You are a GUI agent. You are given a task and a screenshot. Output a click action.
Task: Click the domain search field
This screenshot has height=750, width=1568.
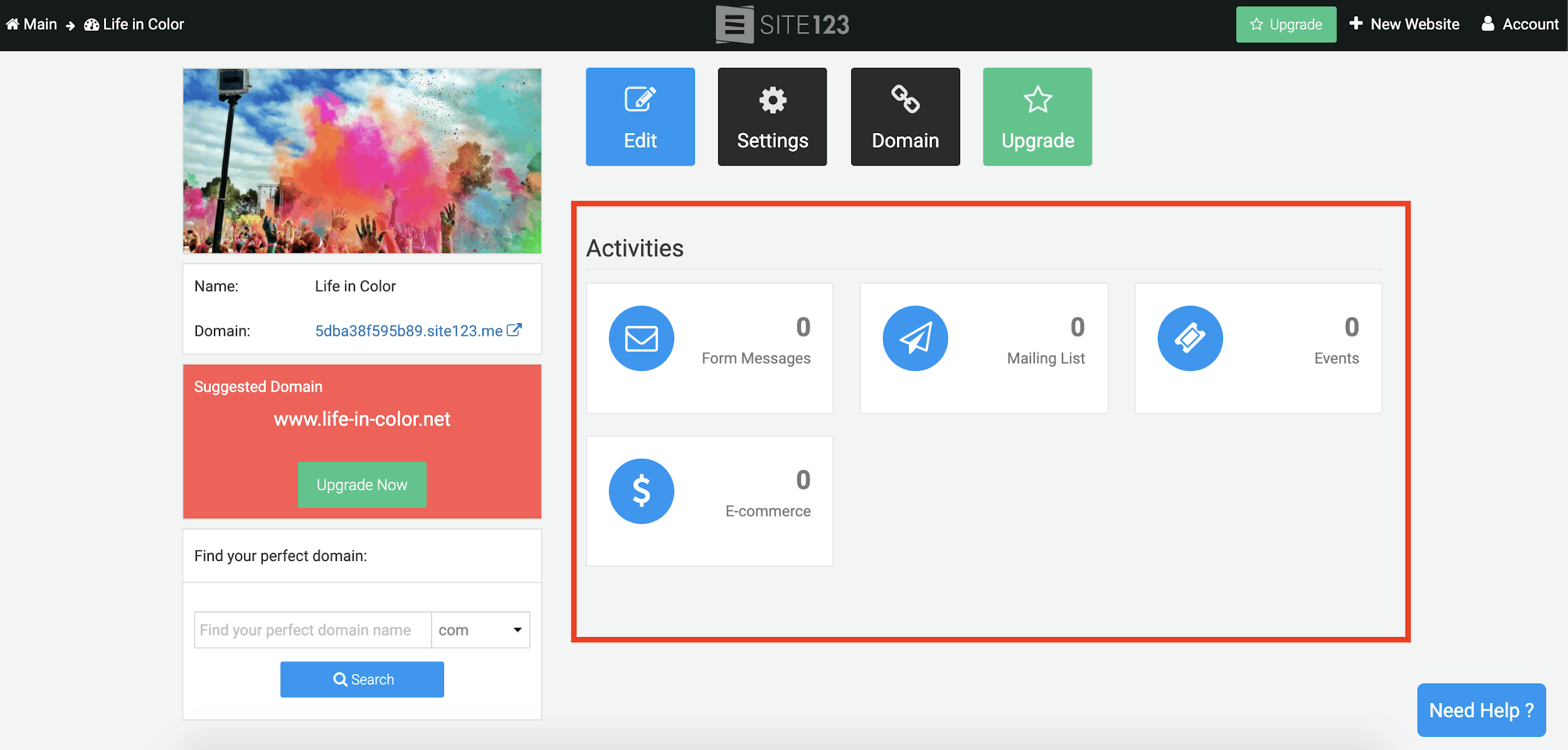point(314,629)
